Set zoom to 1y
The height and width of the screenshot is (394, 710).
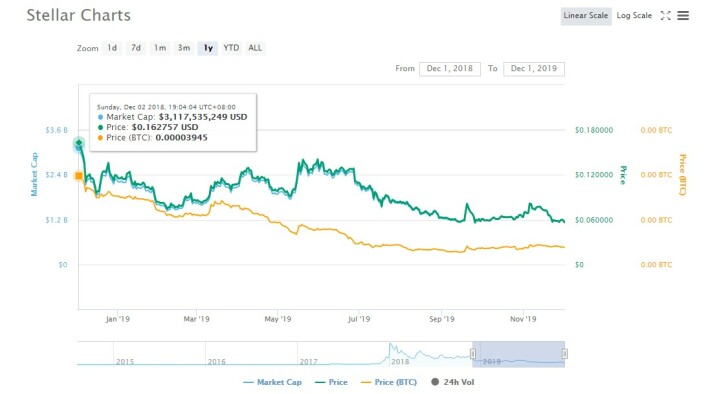click(x=208, y=48)
